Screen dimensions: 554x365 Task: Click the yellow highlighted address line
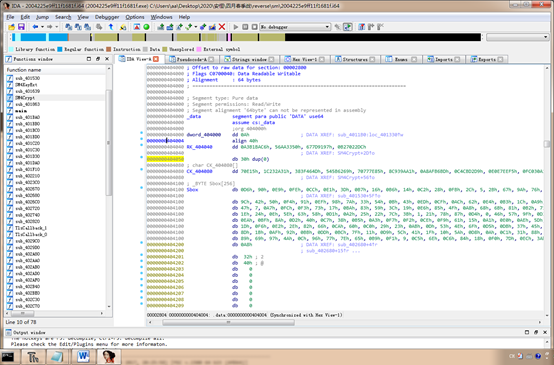coord(165,159)
